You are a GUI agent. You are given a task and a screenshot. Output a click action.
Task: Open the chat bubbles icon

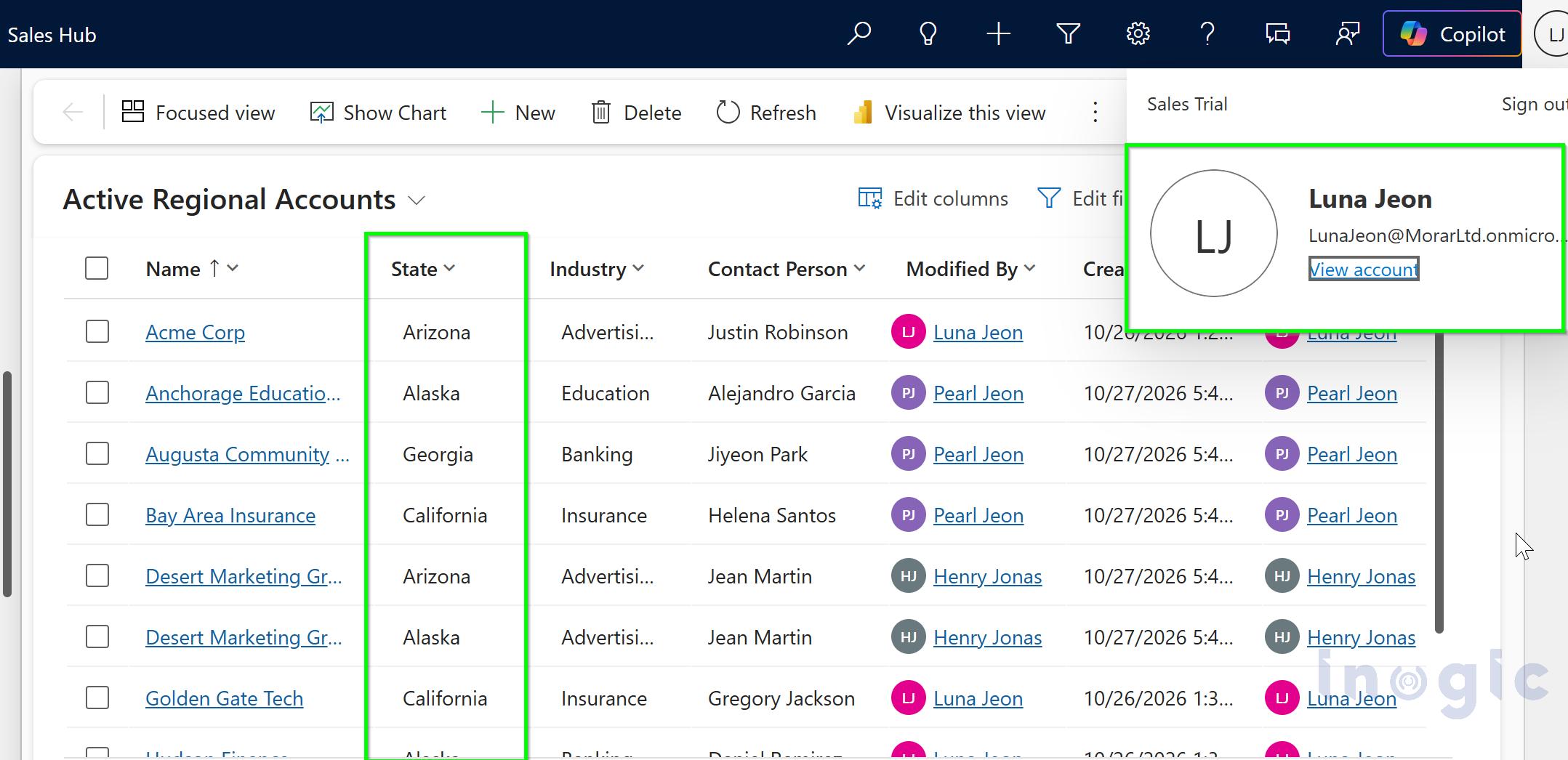tap(1277, 34)
